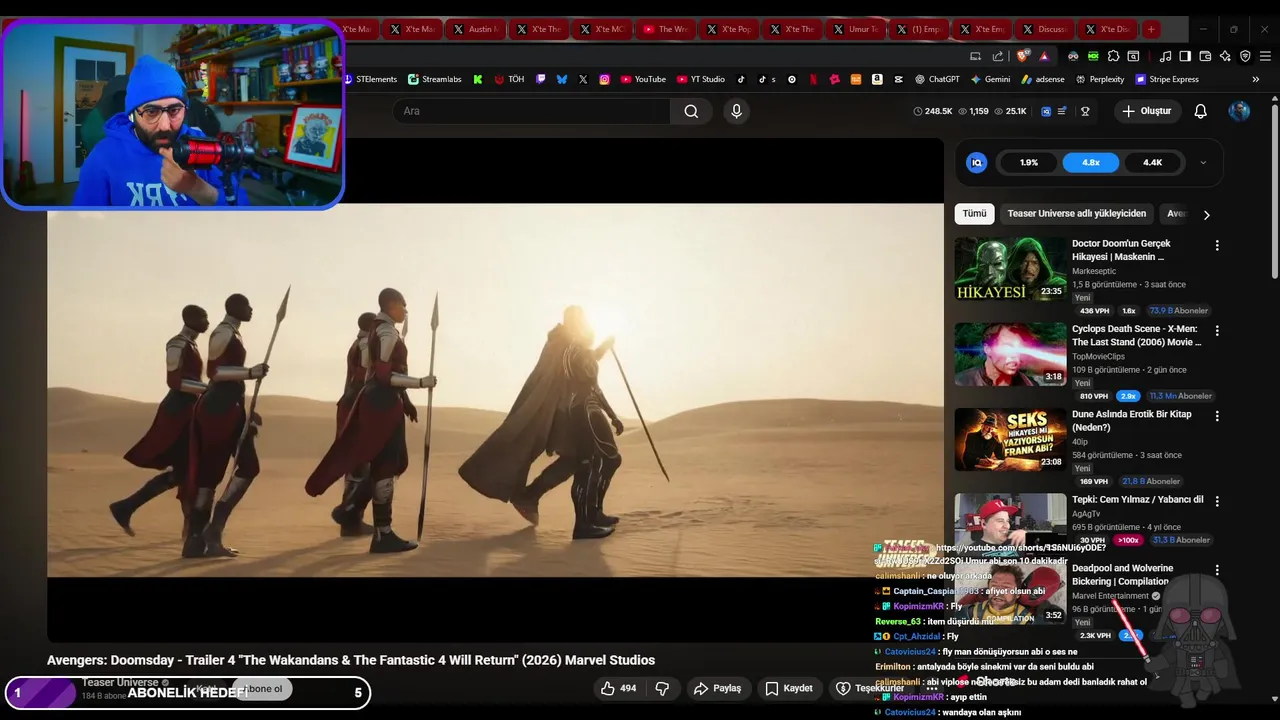
Task: Click into the 'Ara' search field
Action: (531, 111)
